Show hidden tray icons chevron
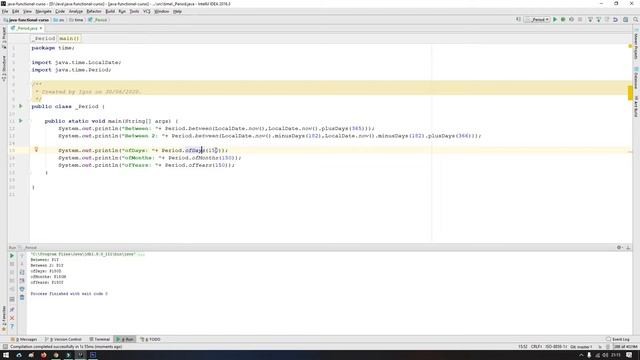Screen dimensions: 640x360 [x=581, y=355]
